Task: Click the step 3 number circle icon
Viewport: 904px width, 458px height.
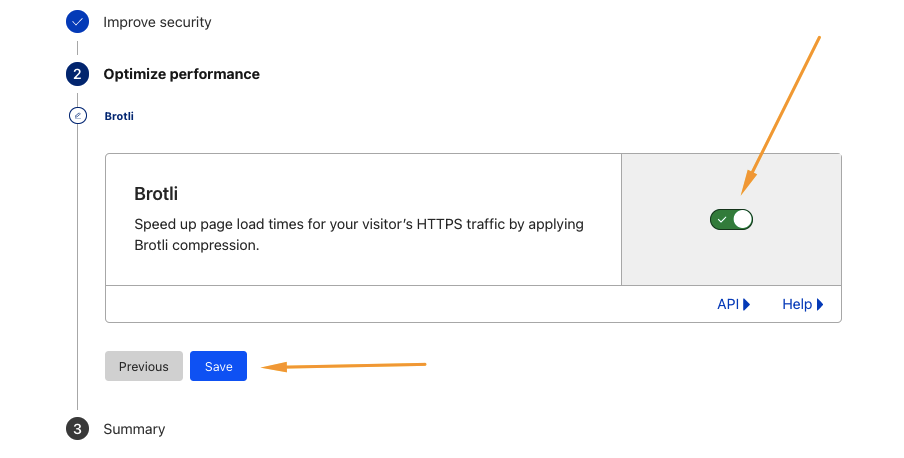Action: coord(78,429)
